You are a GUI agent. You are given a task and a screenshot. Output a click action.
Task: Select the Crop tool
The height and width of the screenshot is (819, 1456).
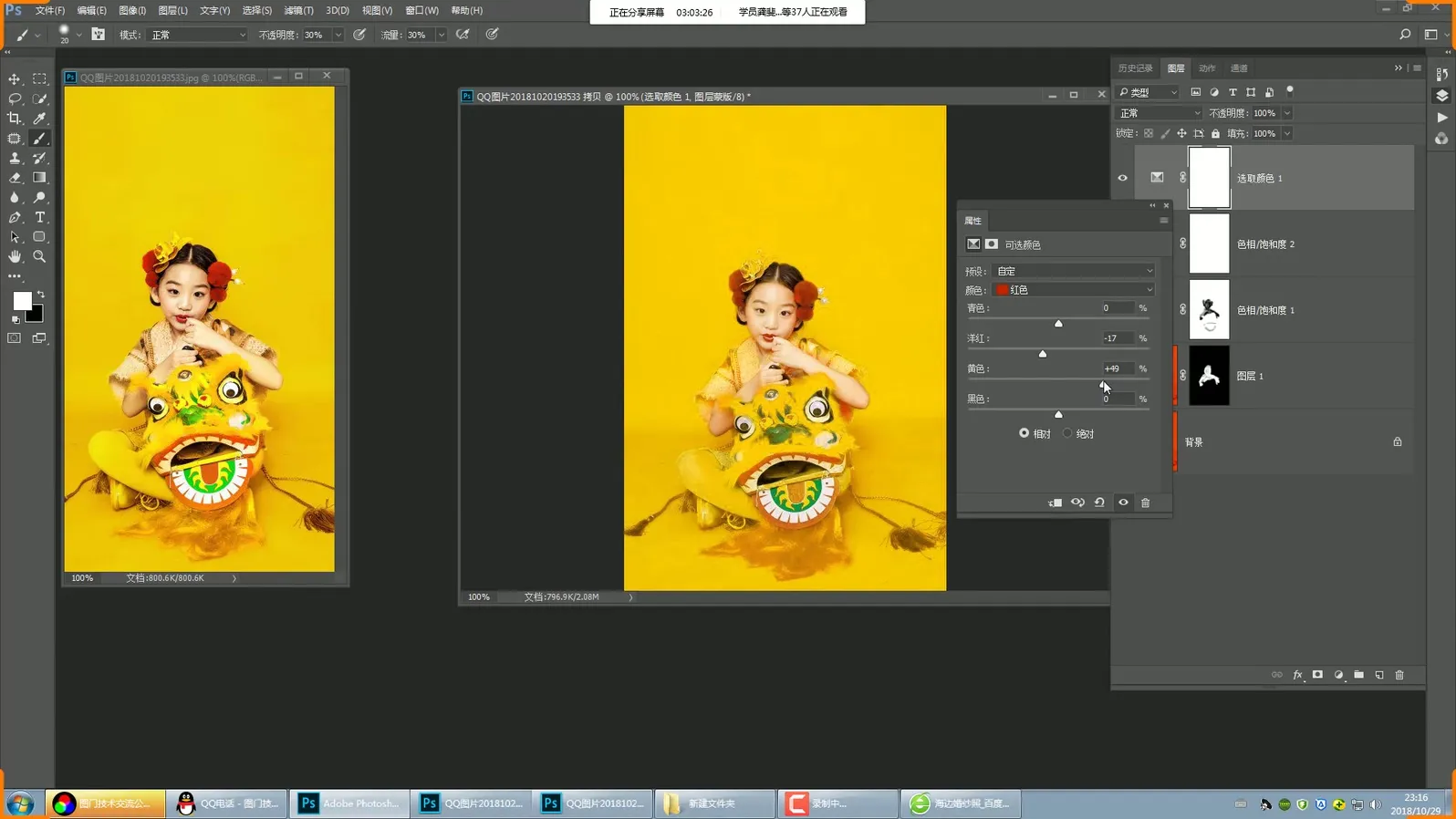click(15, 119)
